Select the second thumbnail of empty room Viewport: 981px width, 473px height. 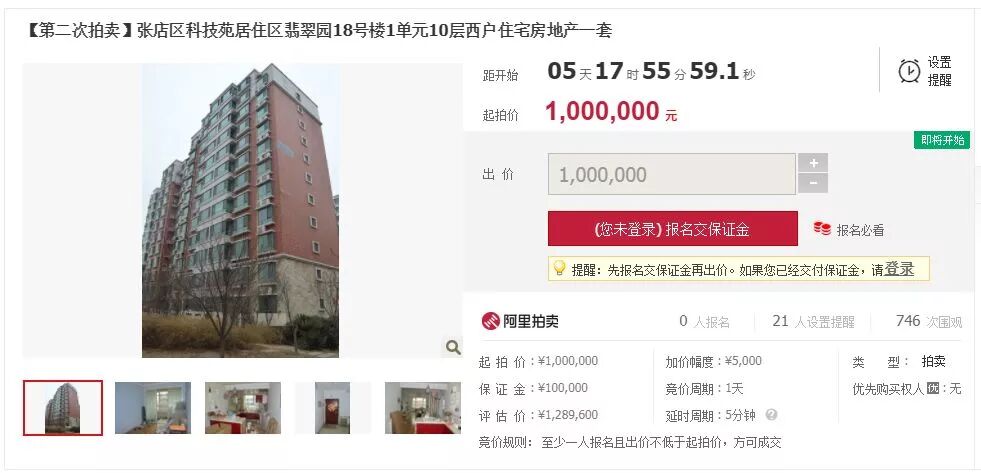(x=153, y=408)
